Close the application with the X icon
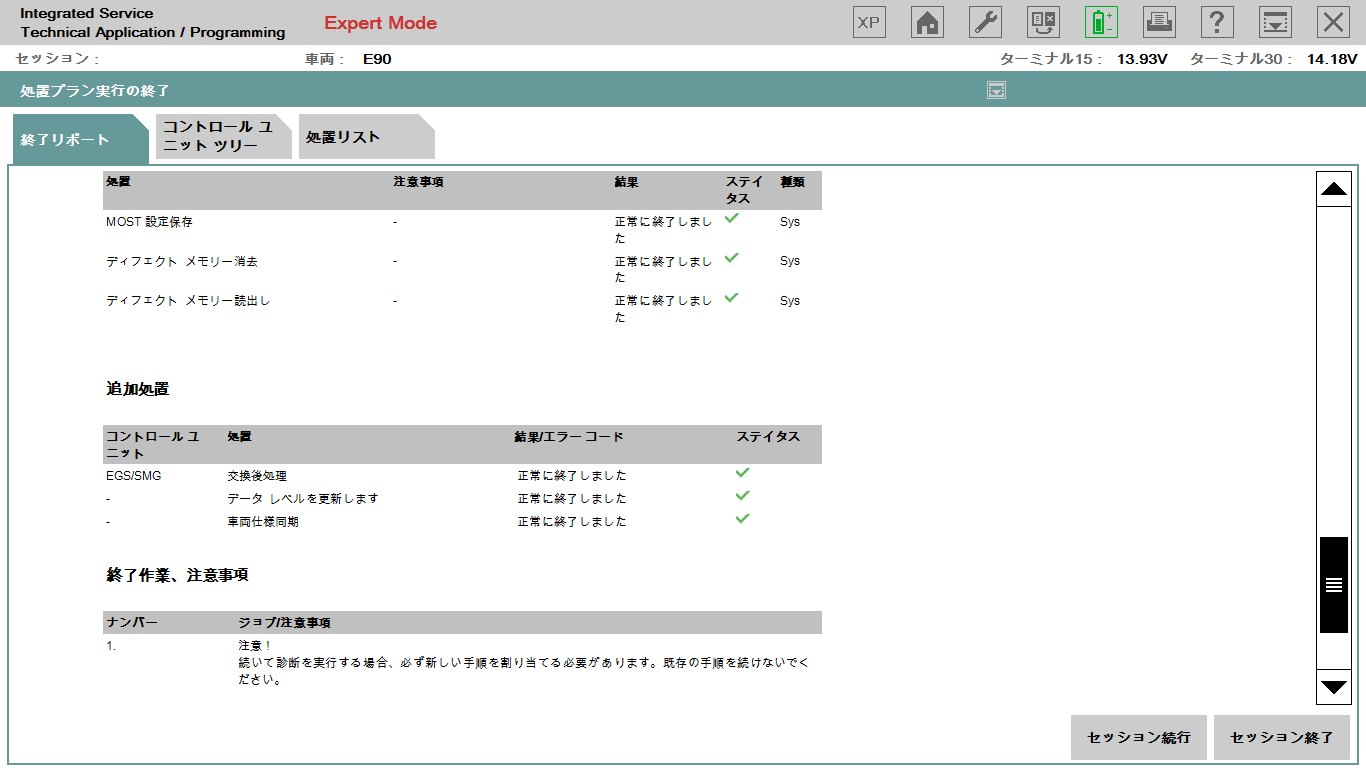Screen dimensions: 1366x768 click(x=1333, y=22)
